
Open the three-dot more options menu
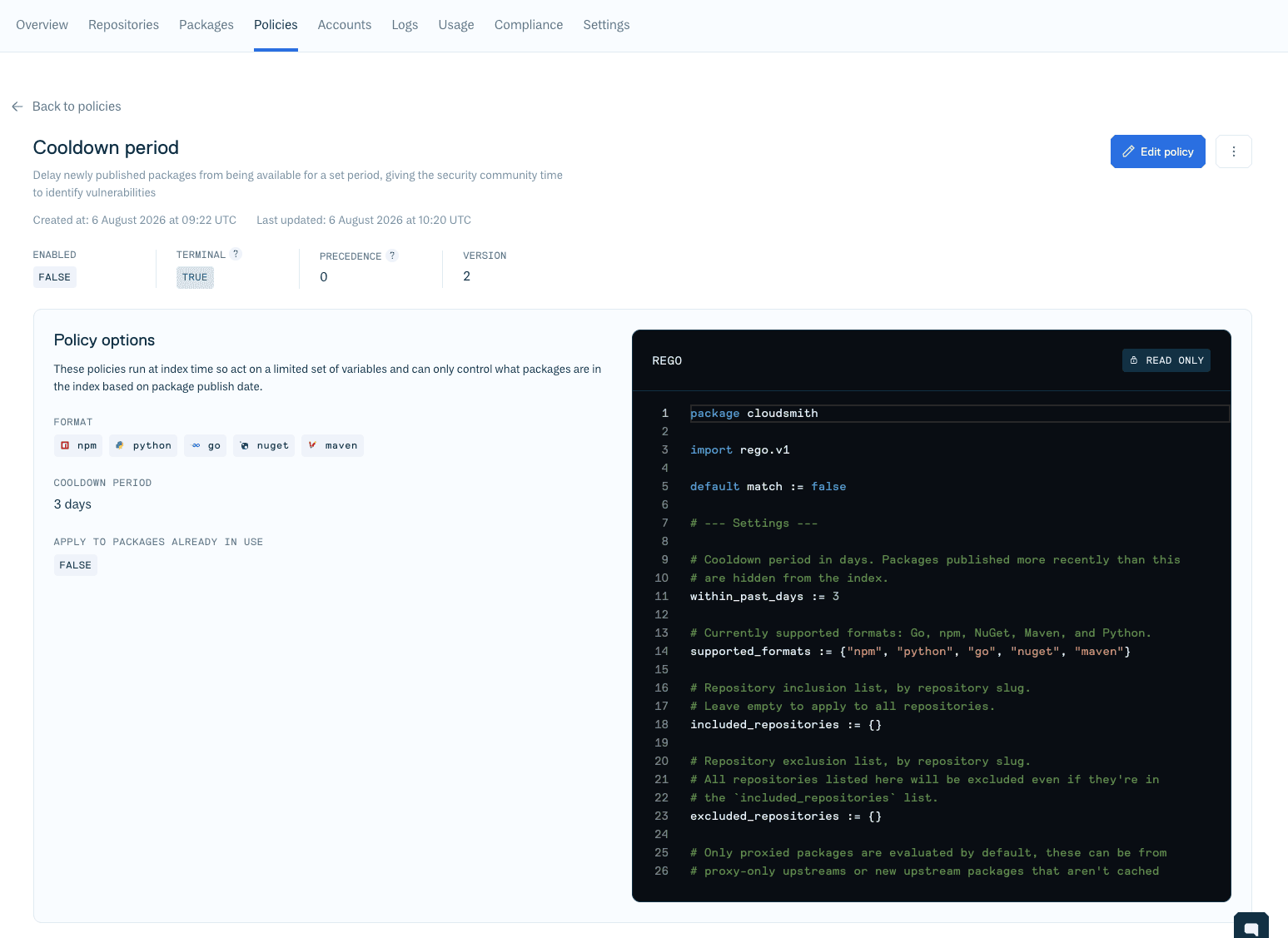(1233, 151)
